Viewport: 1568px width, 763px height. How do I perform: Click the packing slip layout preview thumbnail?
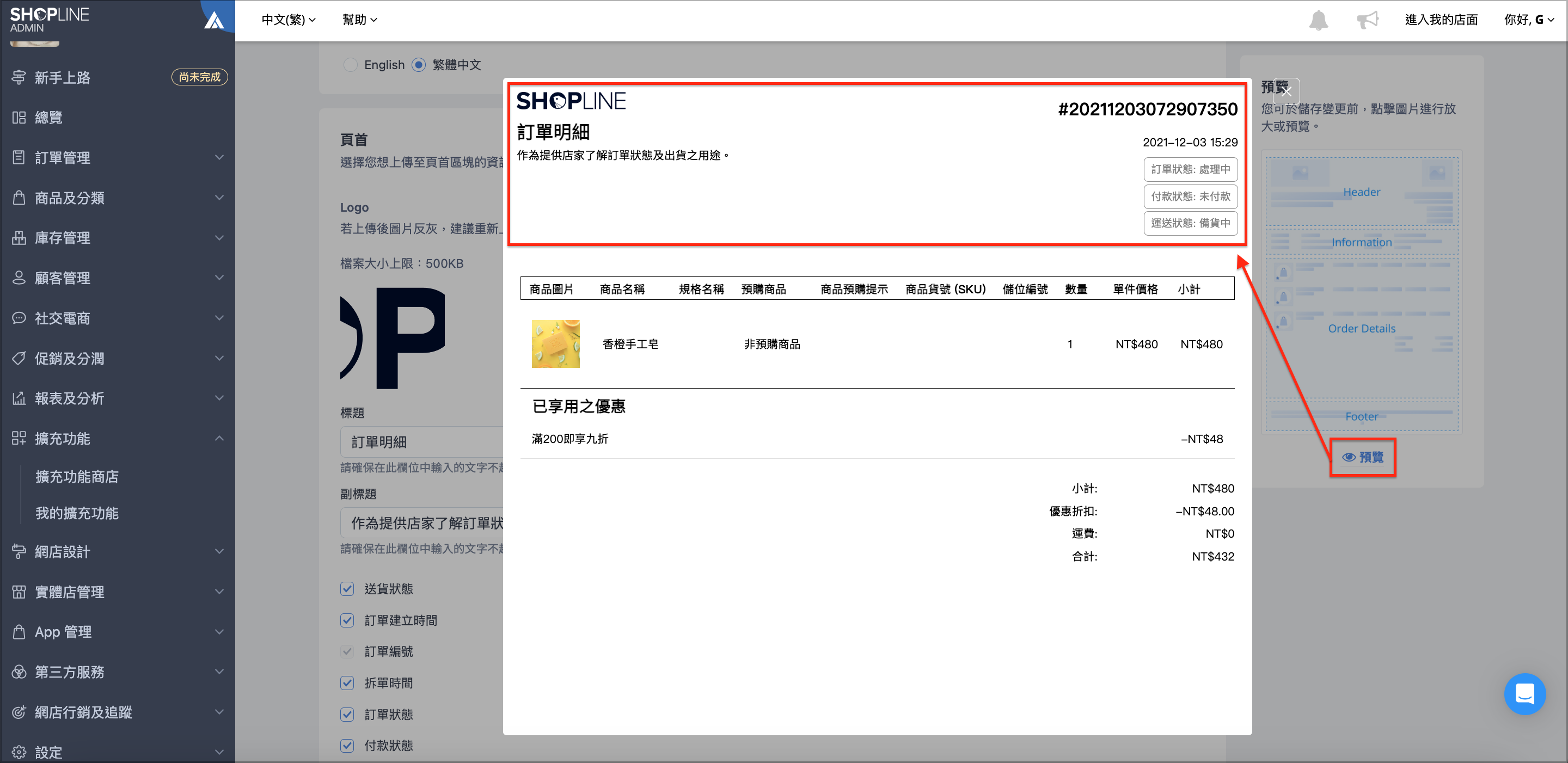pyautogui.click(x=1362, y=292)
